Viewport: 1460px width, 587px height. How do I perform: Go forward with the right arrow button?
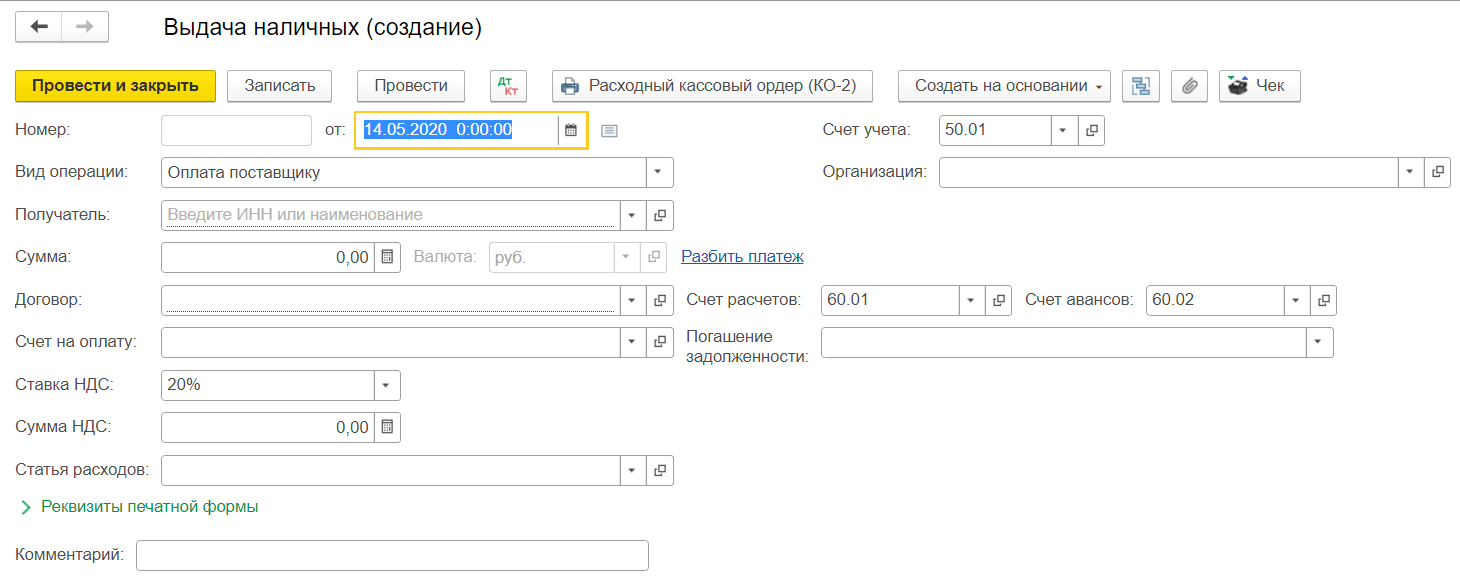point(85,27)
